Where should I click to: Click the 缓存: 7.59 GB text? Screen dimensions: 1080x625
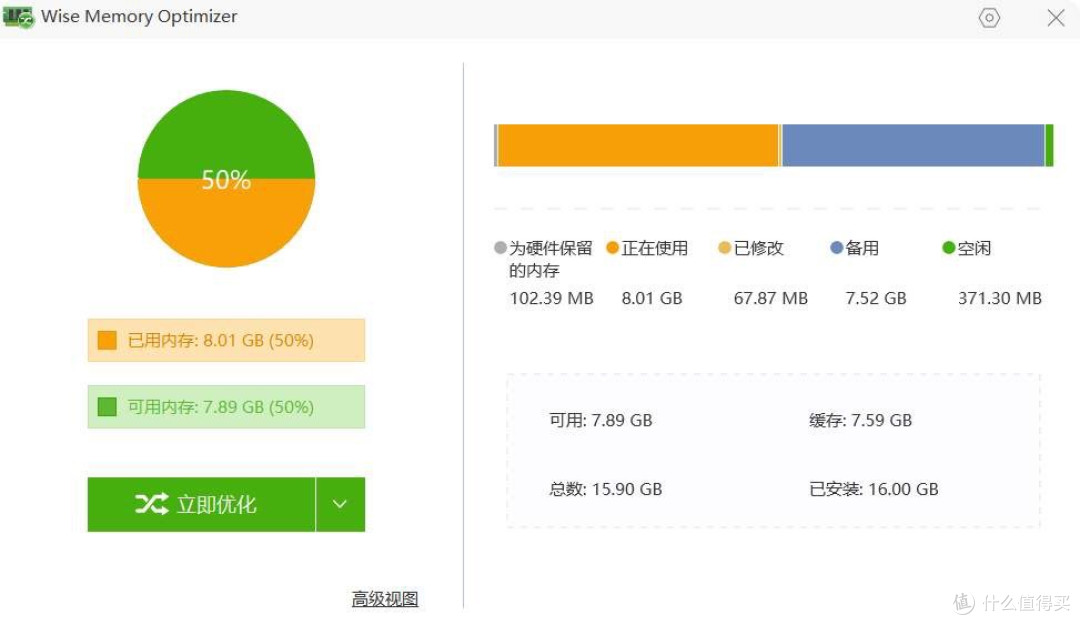(860, 420)
